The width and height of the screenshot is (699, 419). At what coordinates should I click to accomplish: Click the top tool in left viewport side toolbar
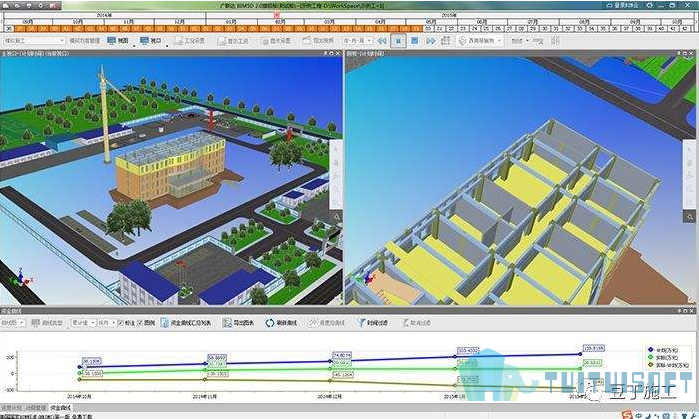336,149
